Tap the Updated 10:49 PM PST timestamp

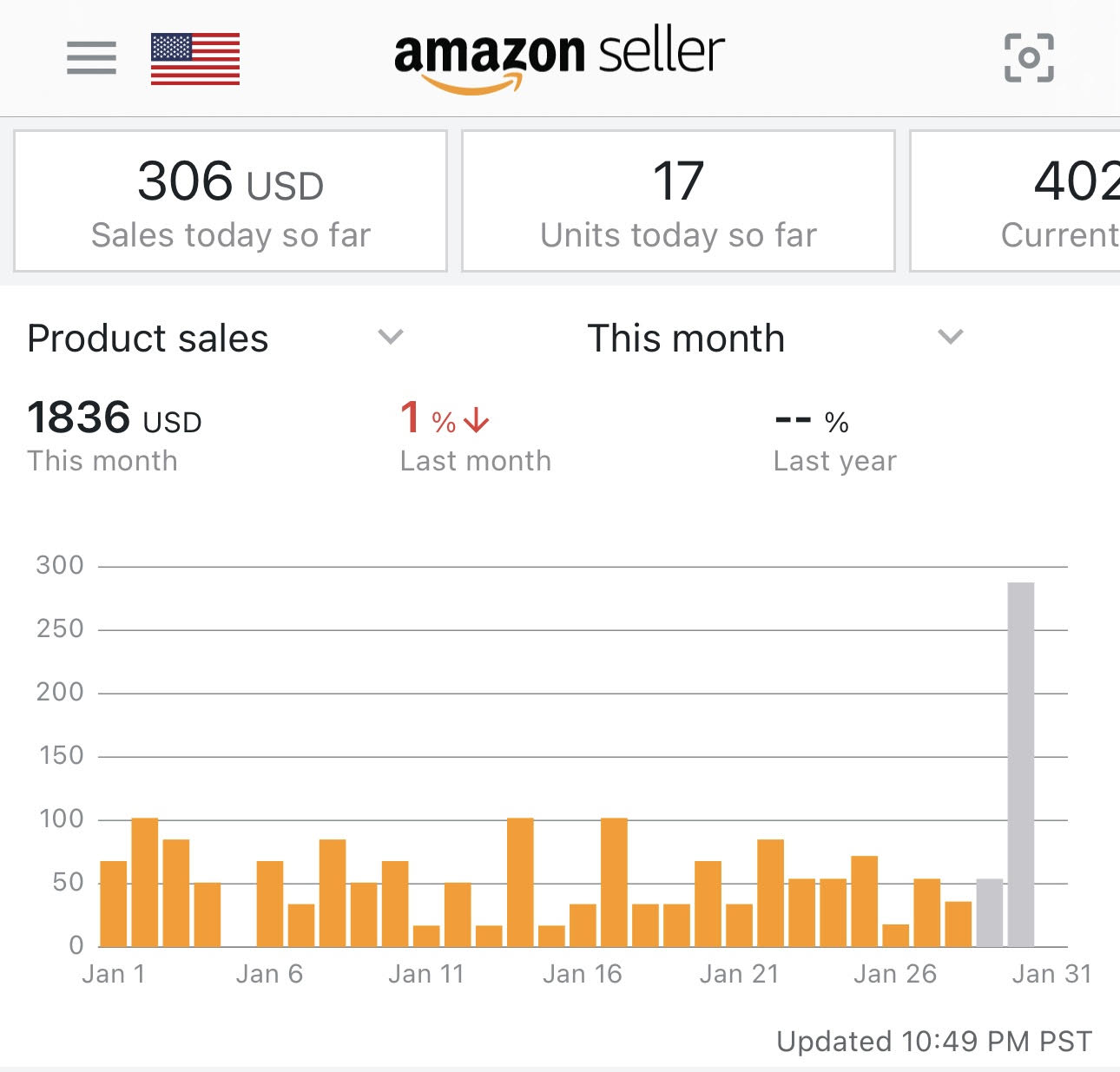(935, 1040)
